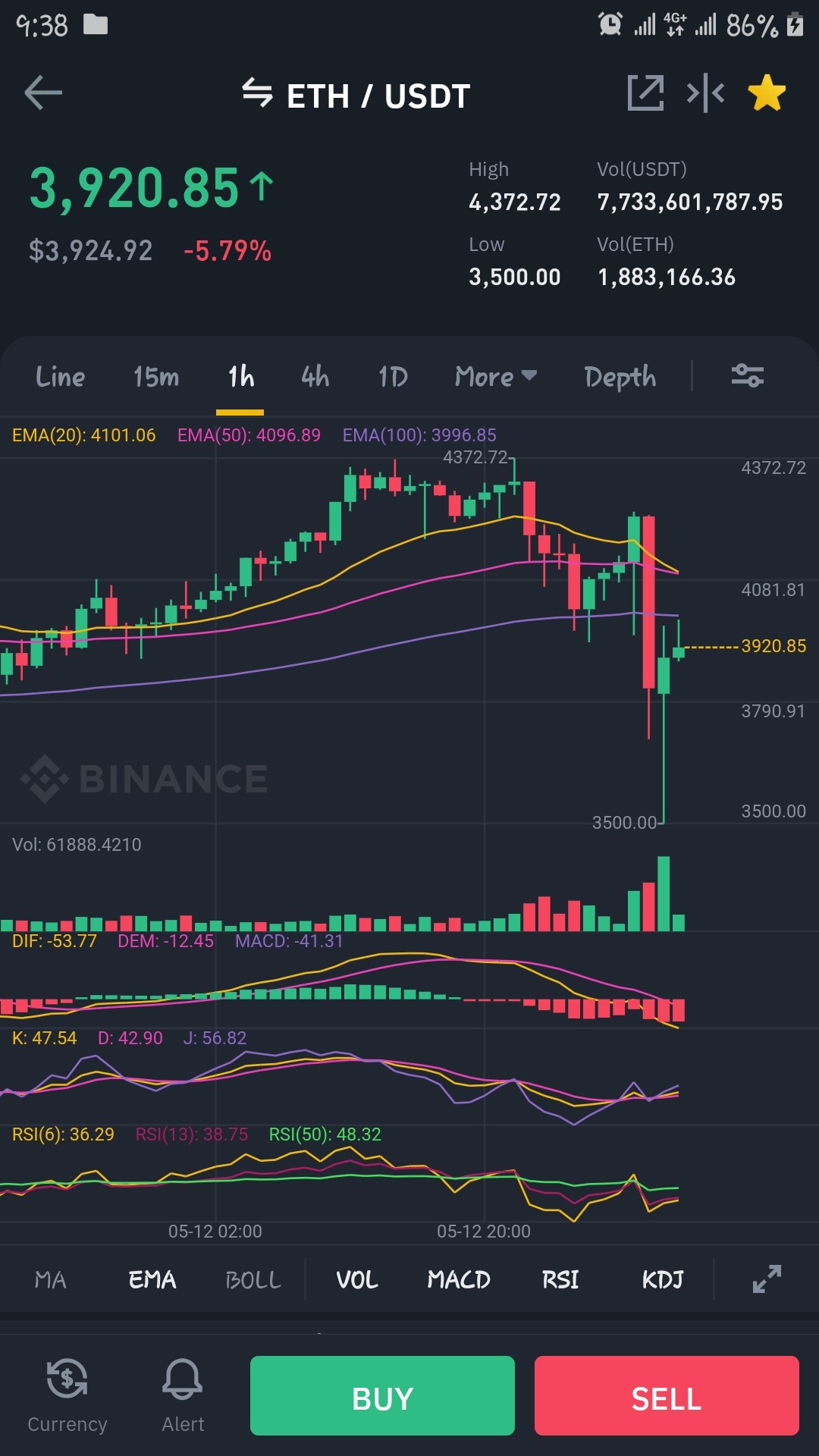Tap the swap pair icon beside ETH / USDT

(257, 93)
